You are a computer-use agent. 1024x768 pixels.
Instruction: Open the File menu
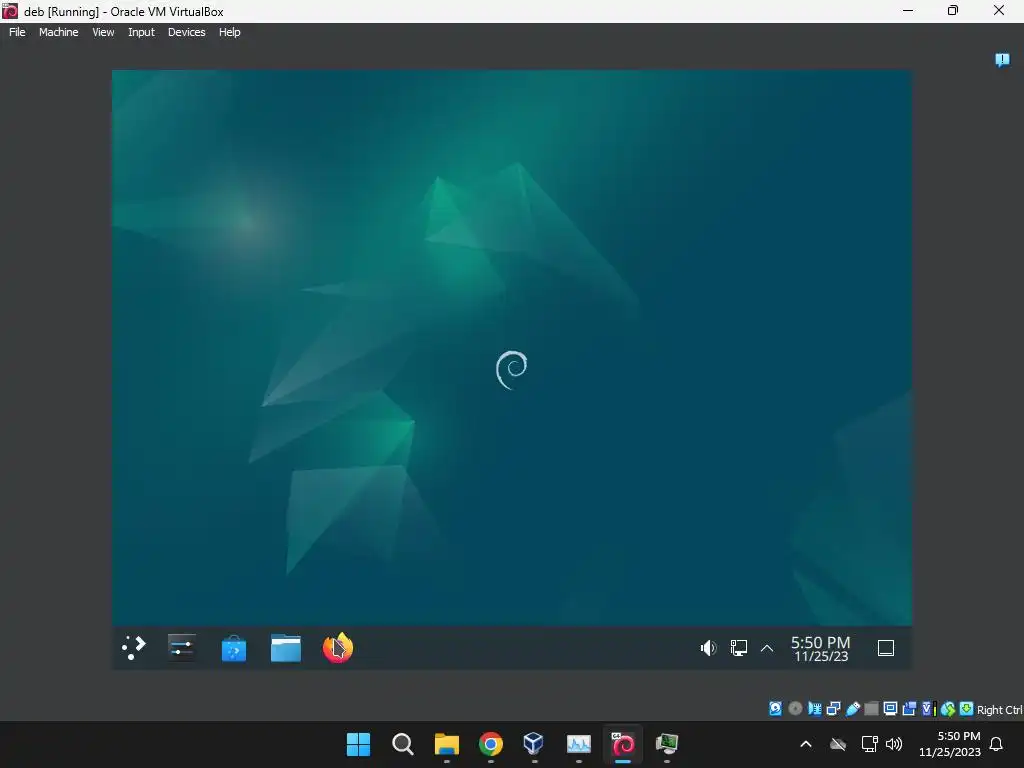pos(17,32)
